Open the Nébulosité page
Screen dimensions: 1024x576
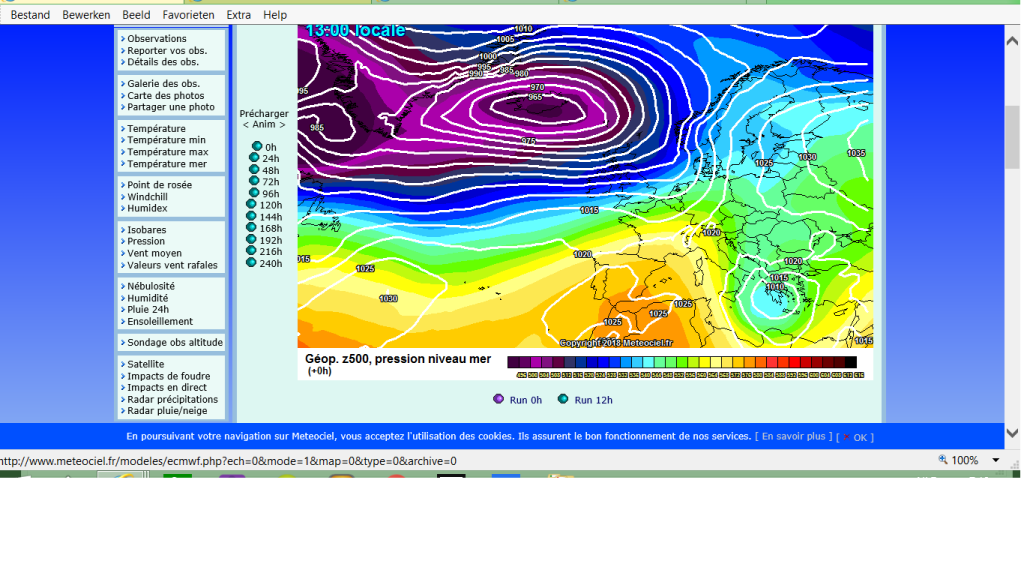tap(151, 286)
